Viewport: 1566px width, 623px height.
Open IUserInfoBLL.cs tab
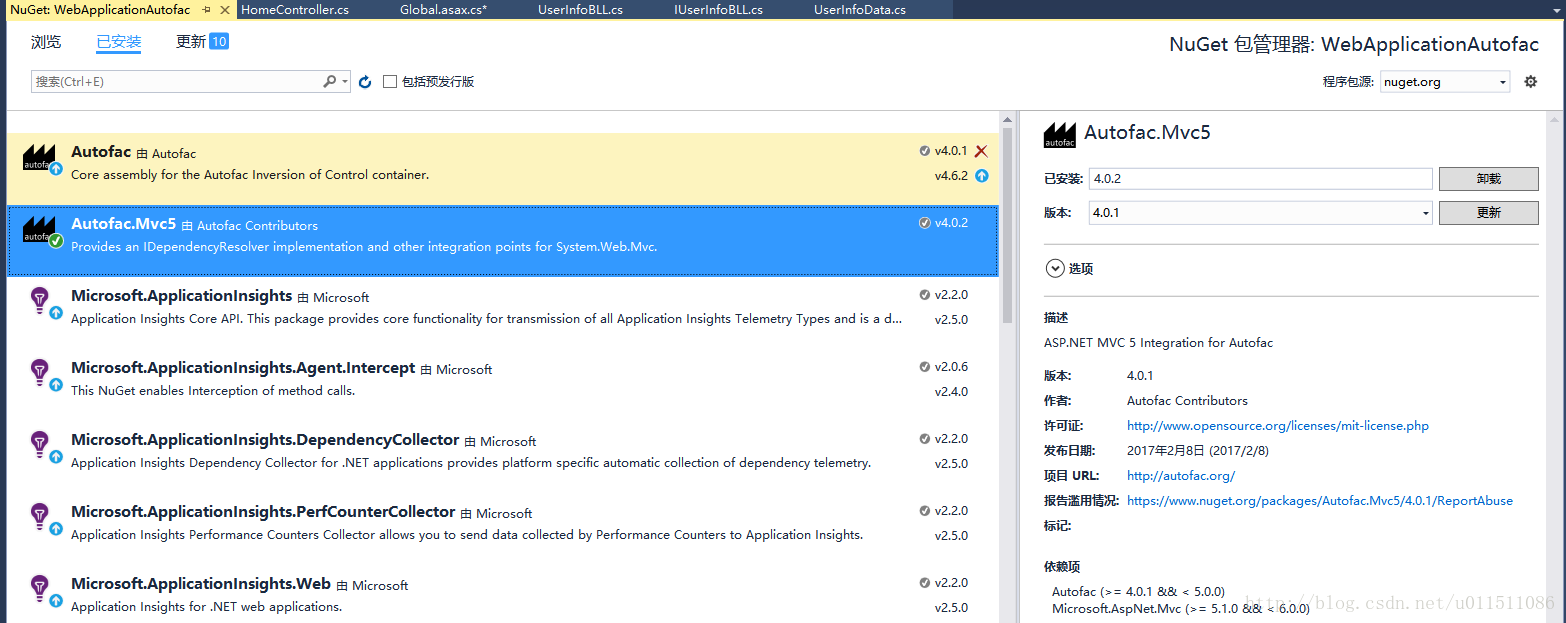click(x=718, y=9)
